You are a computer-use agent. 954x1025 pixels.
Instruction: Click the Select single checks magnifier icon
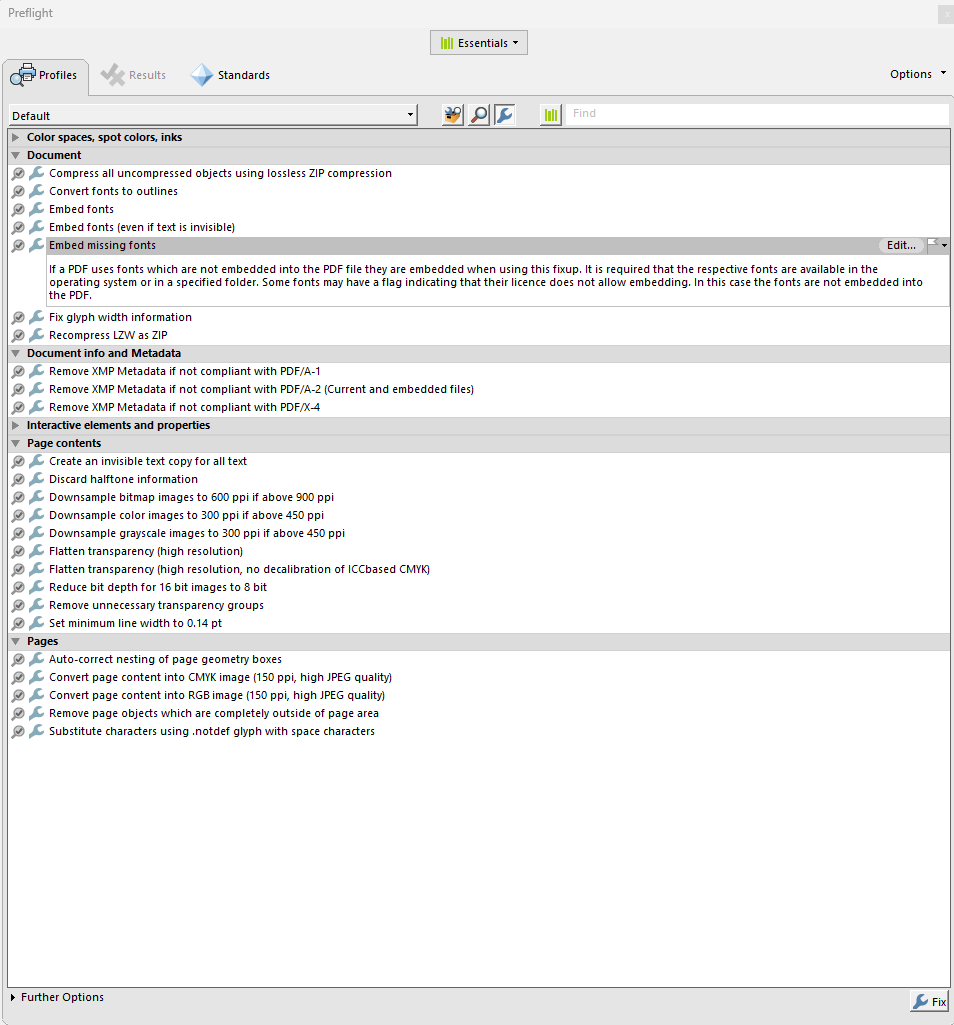(x=479, y=115)
